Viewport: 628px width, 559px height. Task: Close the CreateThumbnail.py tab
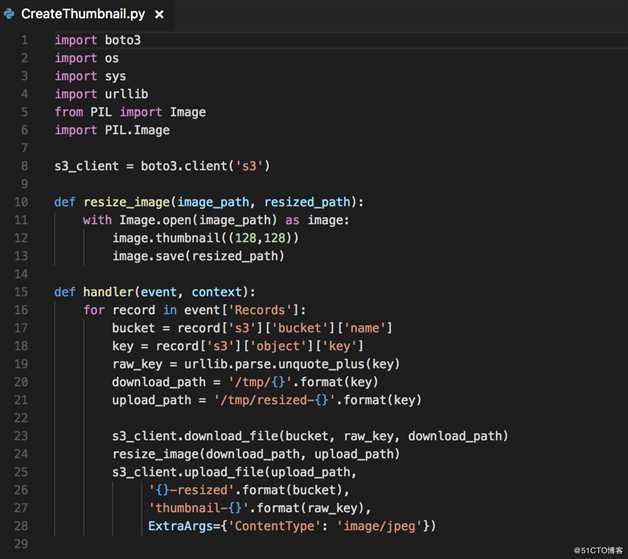pyautogui.click(x=159, y=14)
